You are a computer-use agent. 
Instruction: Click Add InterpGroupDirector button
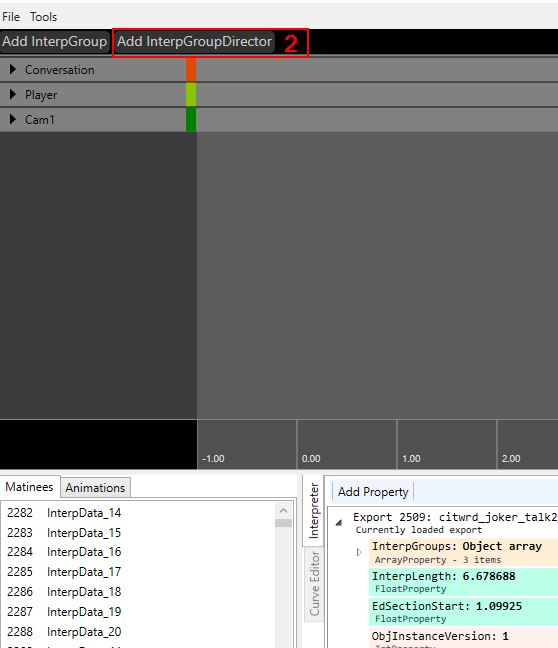click(194, 42)
